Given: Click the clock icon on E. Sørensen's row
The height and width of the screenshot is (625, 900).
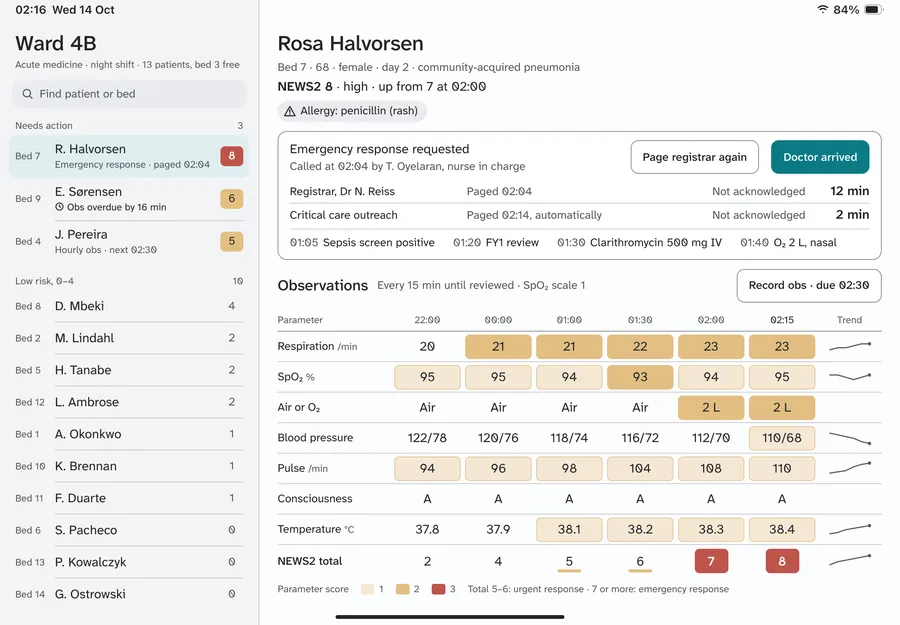Looking at the screenshot, I should pyautogui.click(x=59, y=207).
